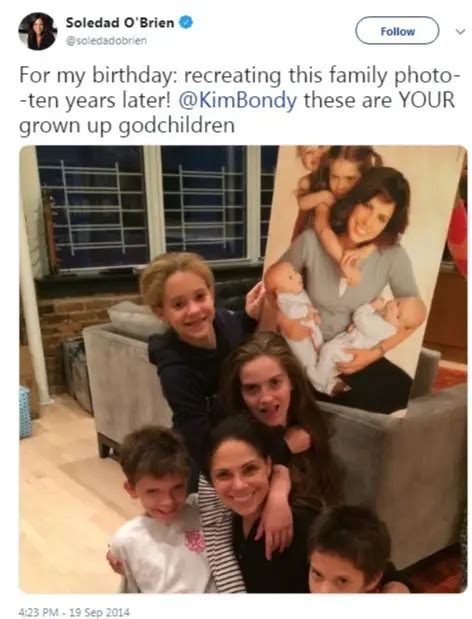Click the 19 Sep 2014 date
Viewport: 472px width, 619px height.
(99, 612)
